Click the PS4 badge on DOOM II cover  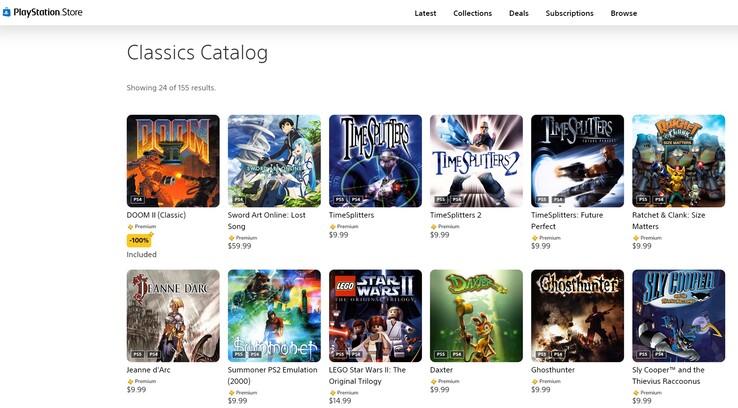click(138, 200)
